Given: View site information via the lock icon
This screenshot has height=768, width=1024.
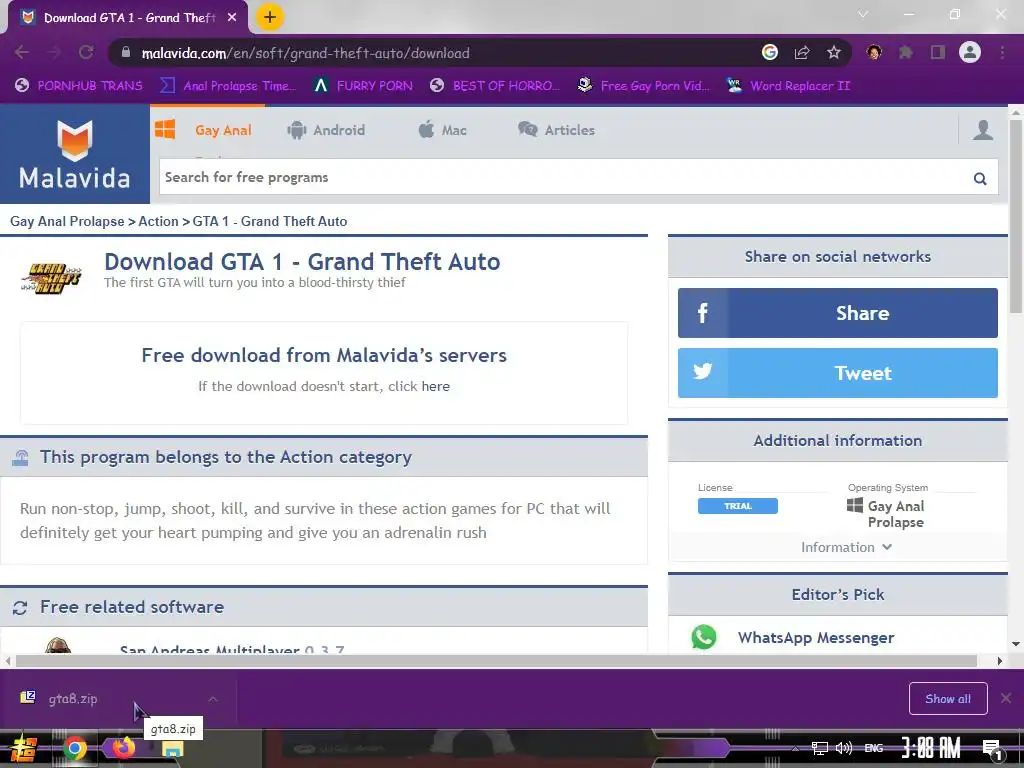Looking at the screenshot, I should click(x=126, y=53).
